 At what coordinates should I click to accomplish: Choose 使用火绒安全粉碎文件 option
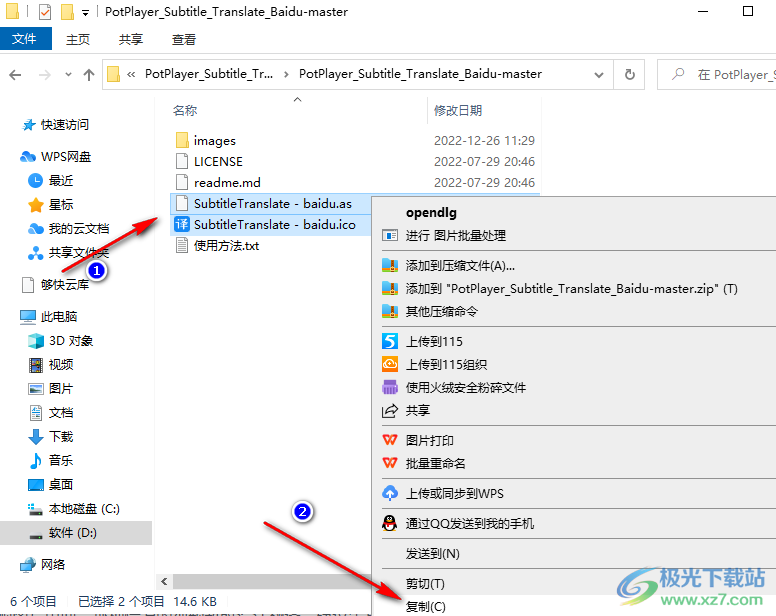(x=465, y=387)
